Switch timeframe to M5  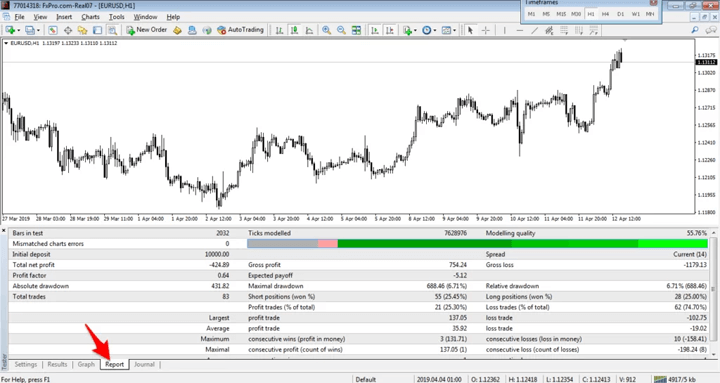pyautogui.click(x=546, y=14)
